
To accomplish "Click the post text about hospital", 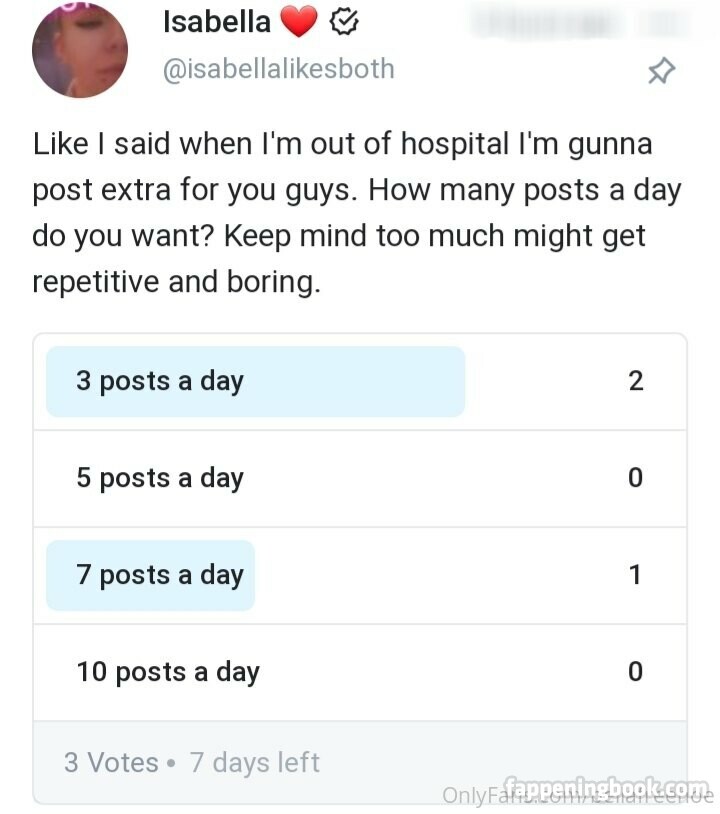I will click(x=340, y=213).
